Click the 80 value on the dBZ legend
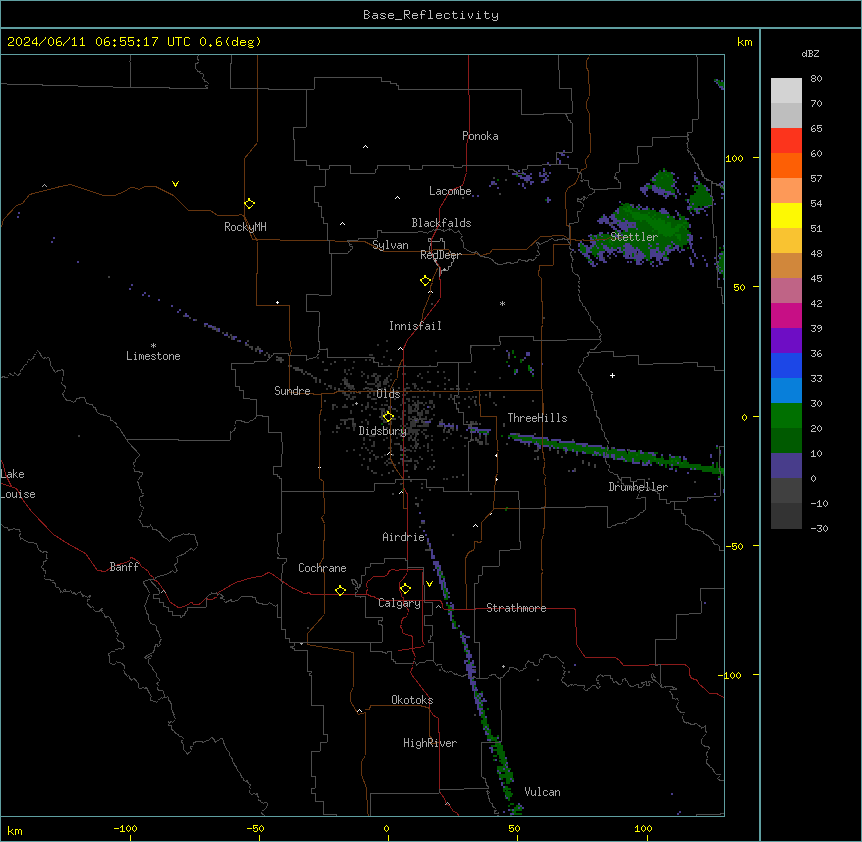 tap(816, 79)
